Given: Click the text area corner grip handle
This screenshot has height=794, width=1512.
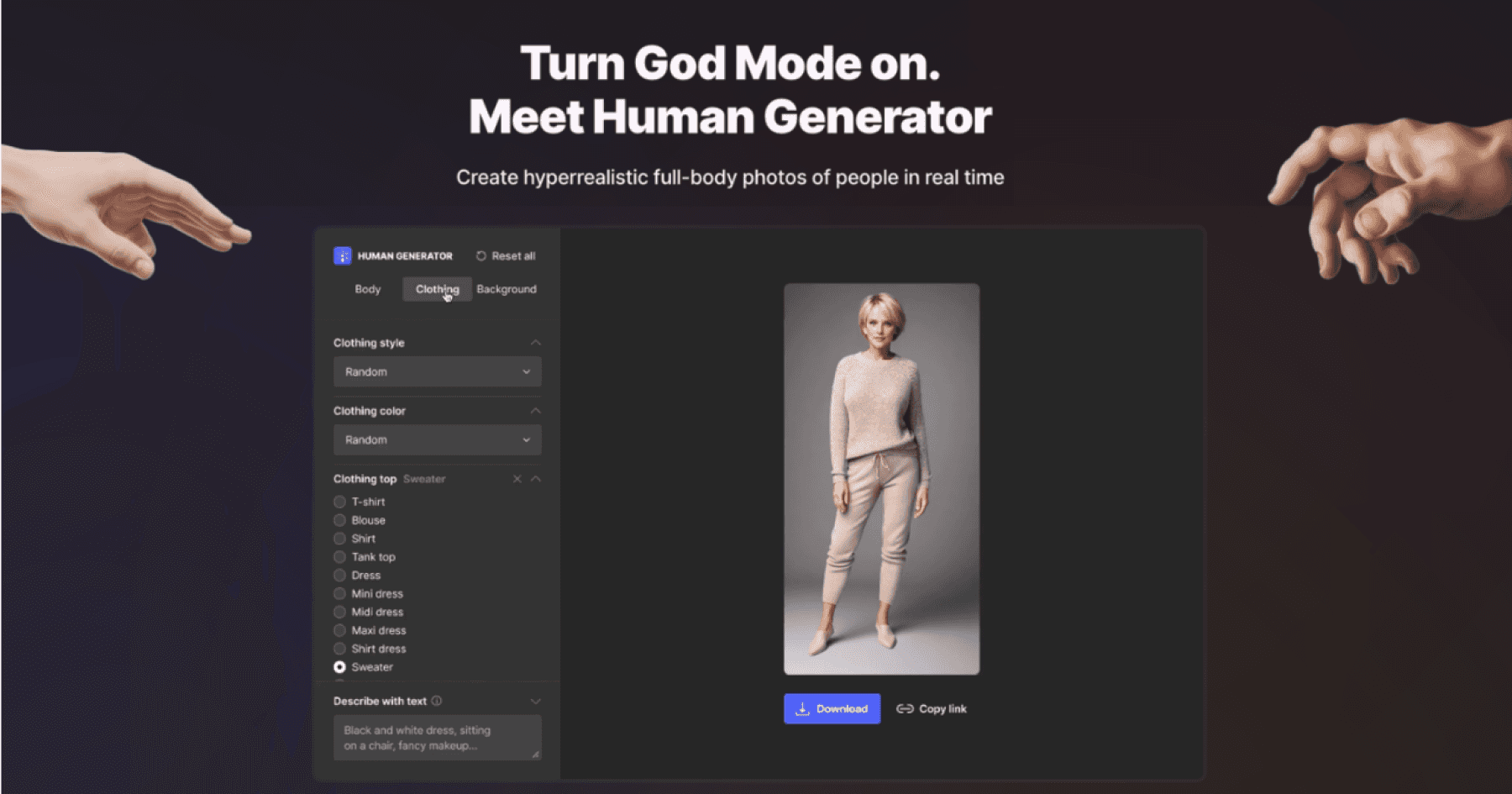Looking at the screenshot, I should click(536, 755).
